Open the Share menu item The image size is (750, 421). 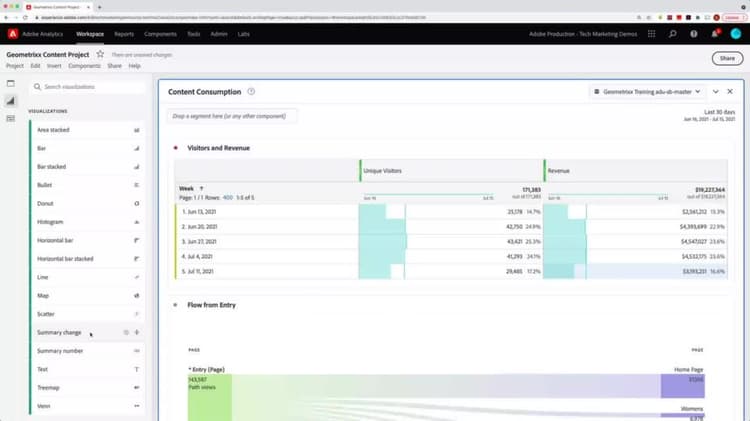coord(114,66)
